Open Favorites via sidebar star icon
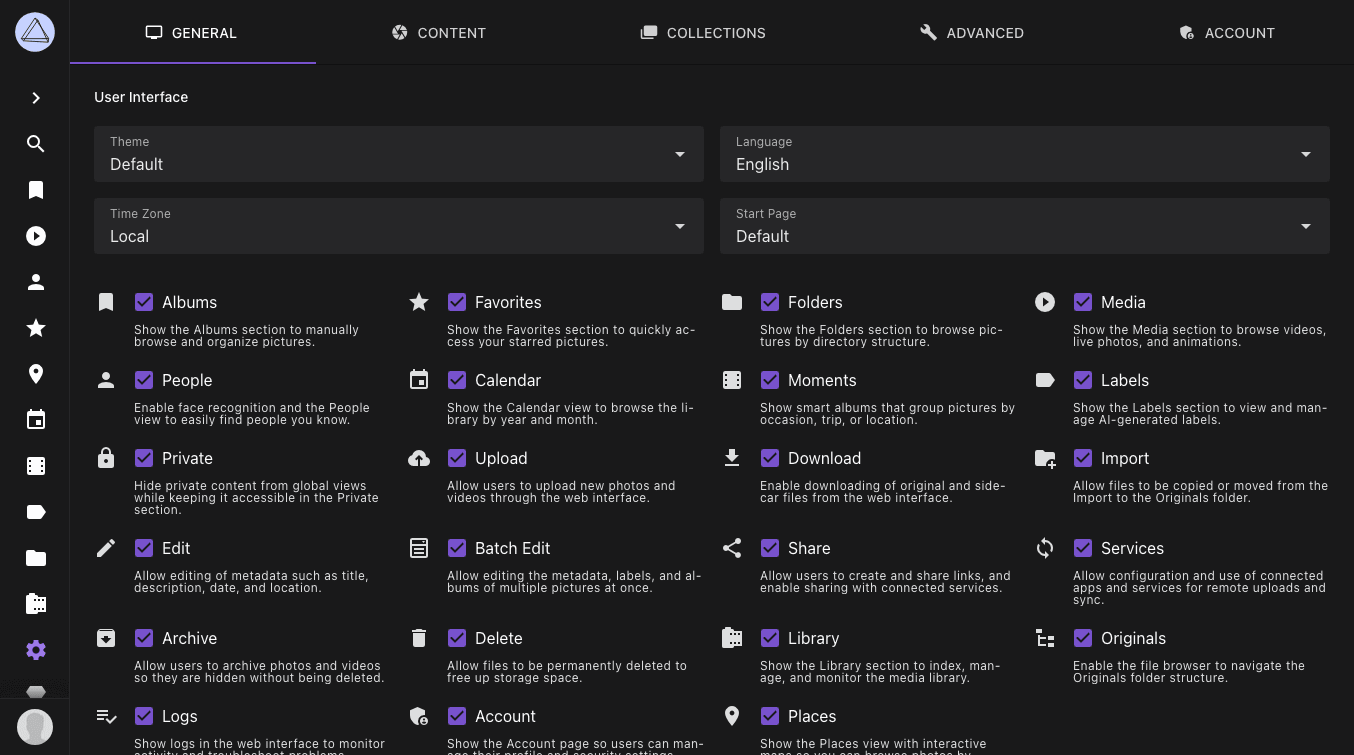This screenshot has height=755, width=1354. (x=36, y=328)
